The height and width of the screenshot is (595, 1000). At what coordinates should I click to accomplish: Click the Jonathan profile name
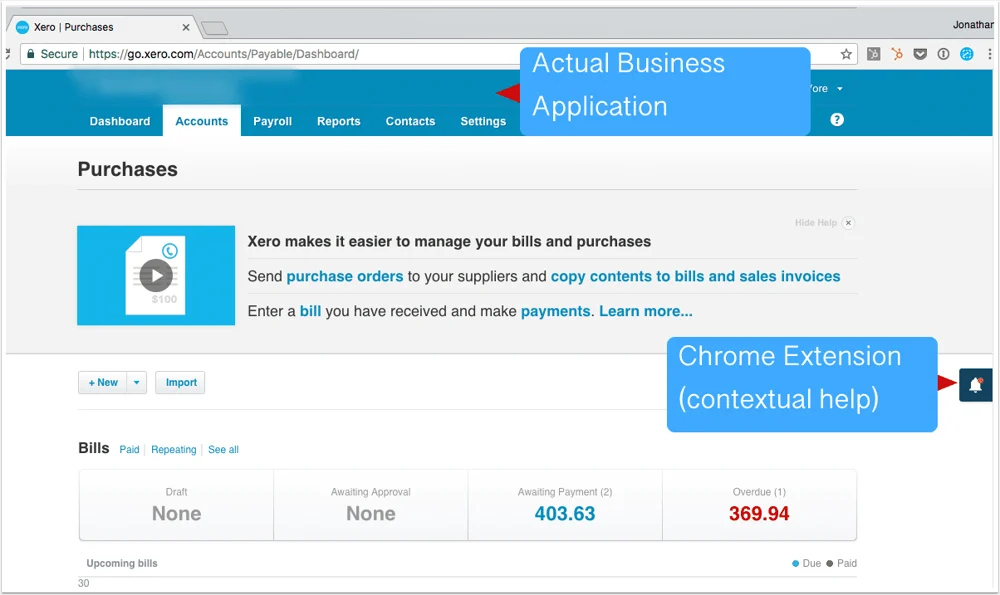[x=973, y=25]
